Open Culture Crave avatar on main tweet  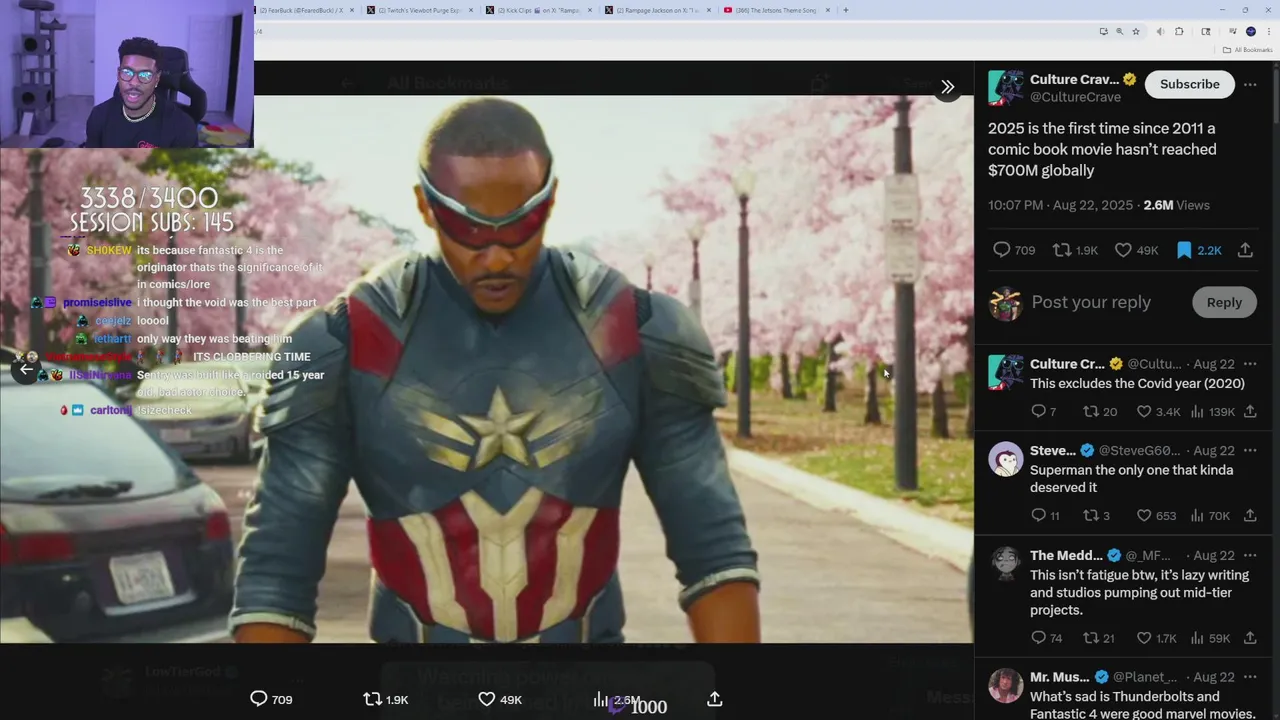click(1005, 88)
